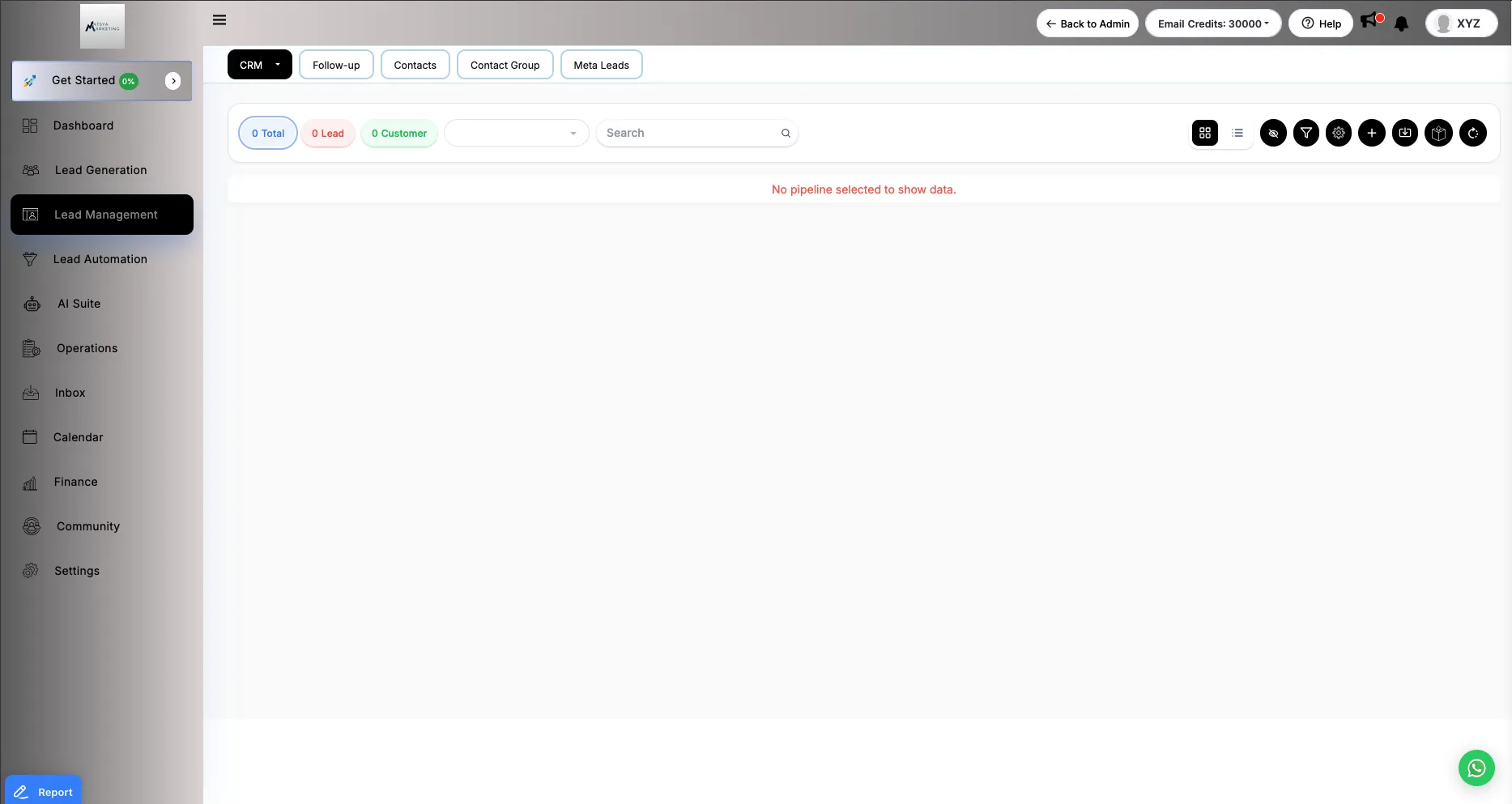Screen dimensions: 1512x804
Task: Click the funnel filter icon
Action: [1306, 133]
